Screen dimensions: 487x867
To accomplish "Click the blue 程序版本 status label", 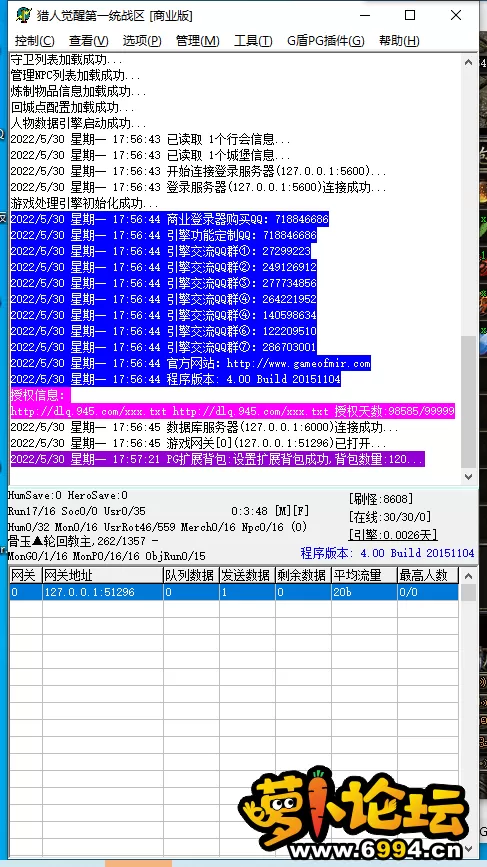I will [x=387, y=553].
